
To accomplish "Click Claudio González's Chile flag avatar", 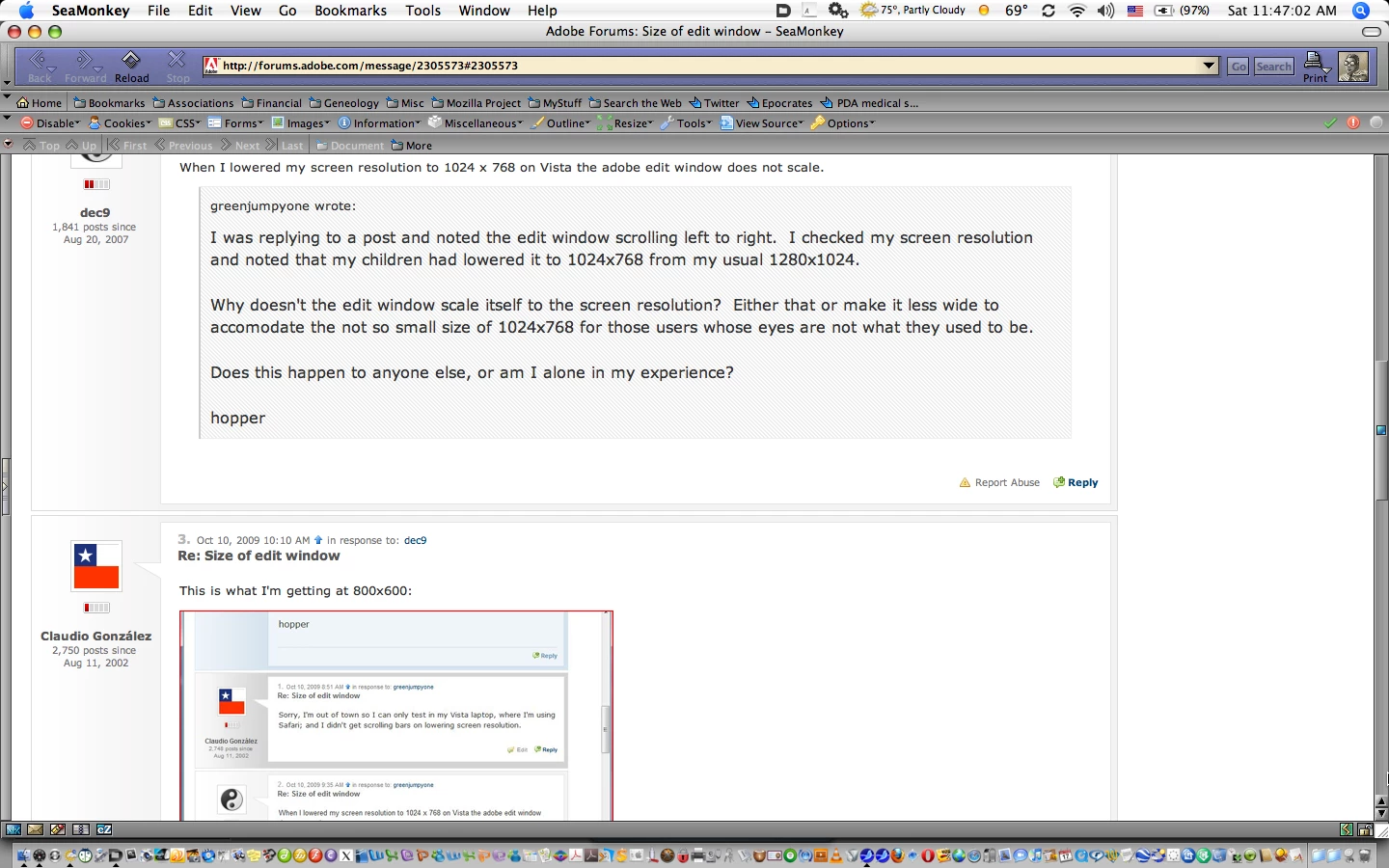I will [x=96, y=566].
